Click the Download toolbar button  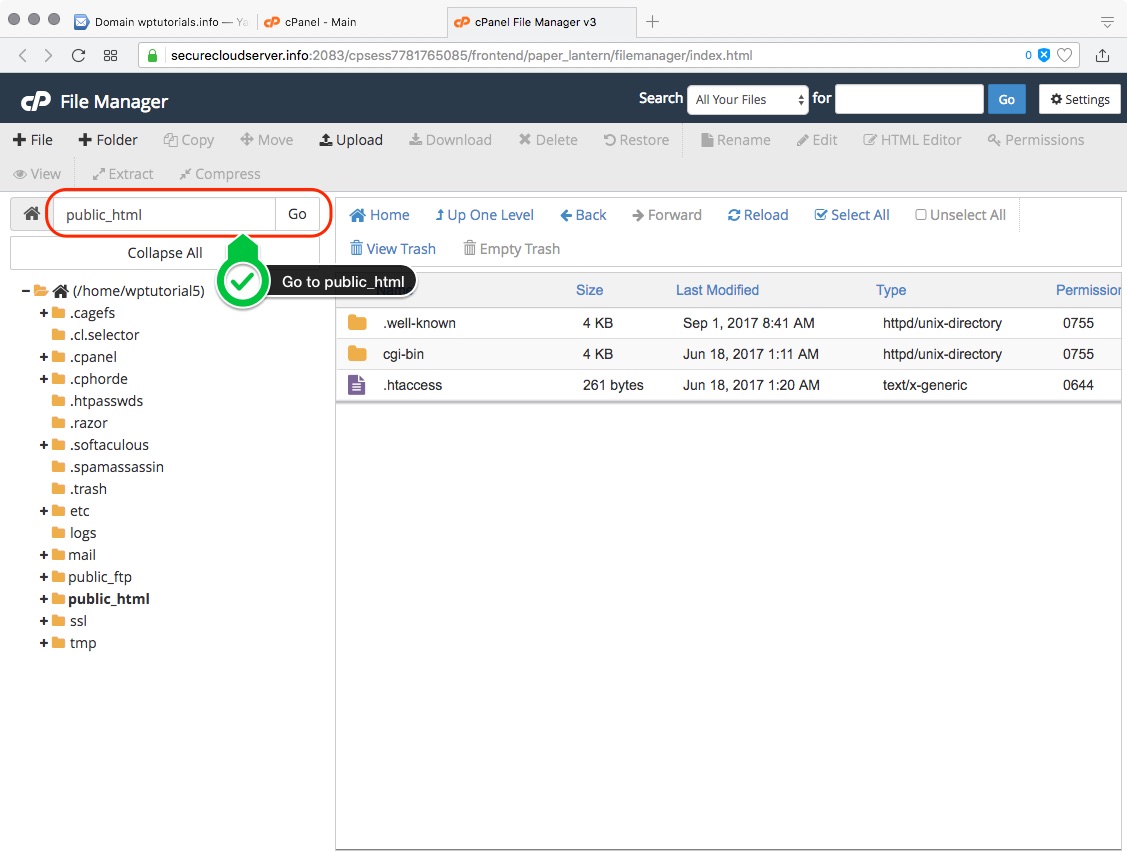451,140
